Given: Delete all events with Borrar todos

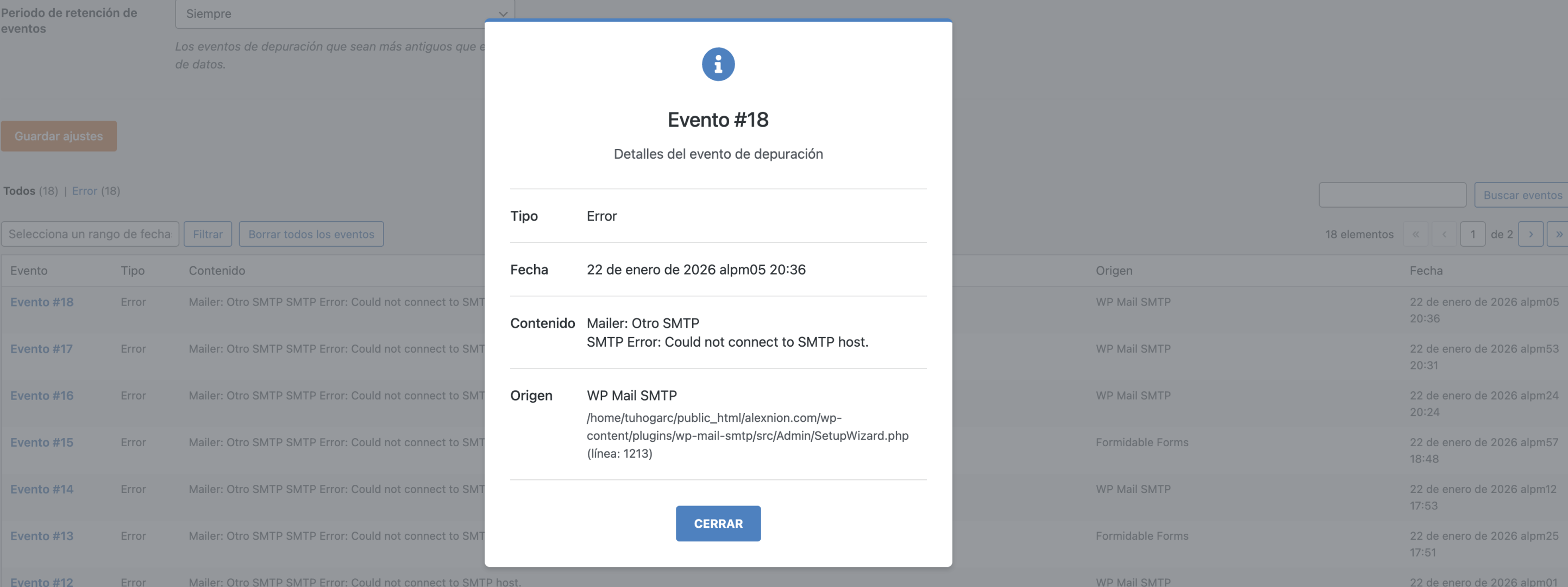Looking at the screenshot, I should pos(311,234).
